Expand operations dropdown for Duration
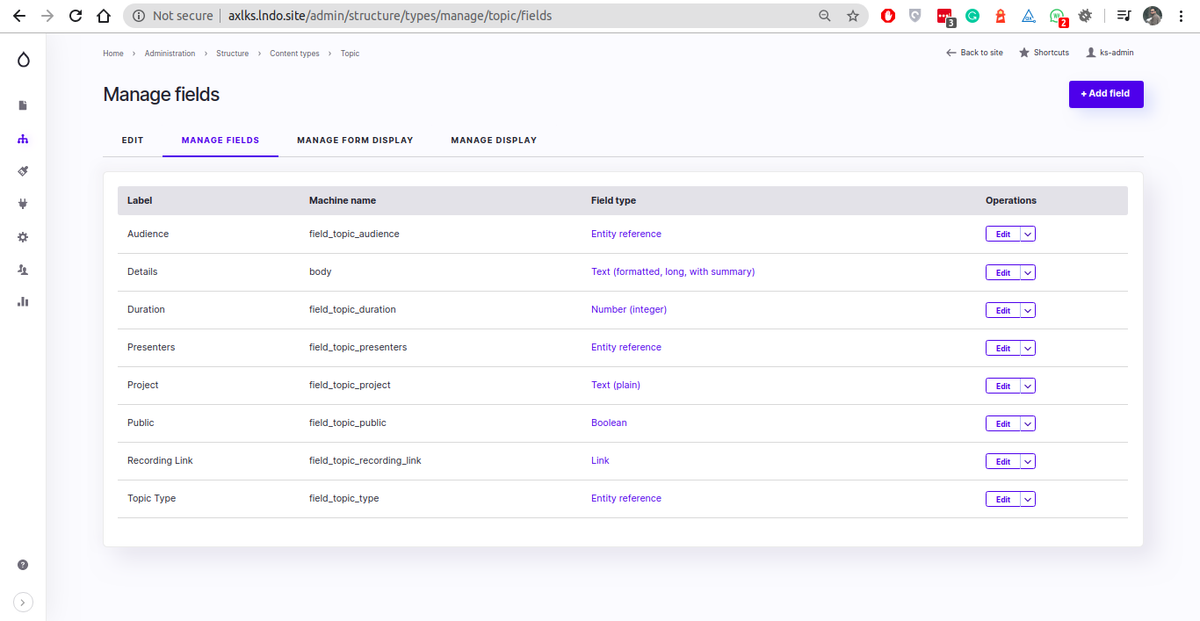The height and width of the screenshot is (621, 1200). pyautogui.click(x=1028, y=310)
